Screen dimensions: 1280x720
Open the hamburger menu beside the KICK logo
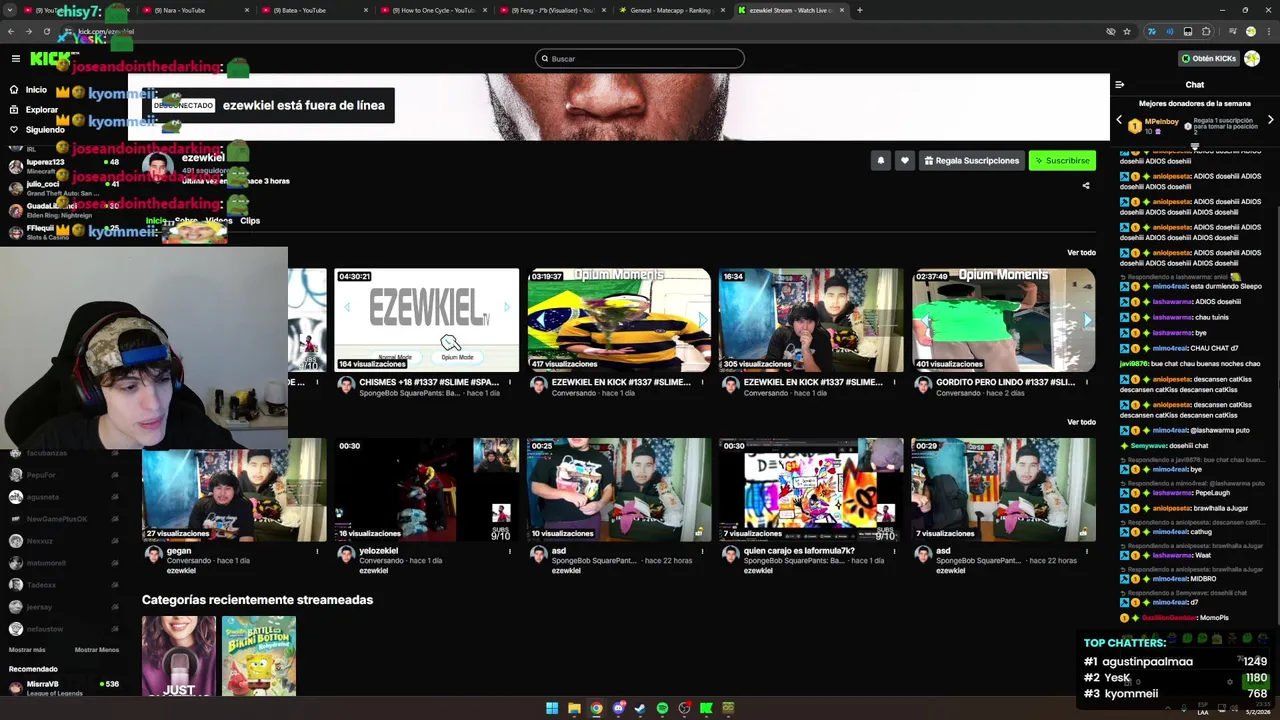pyautogui.click(x=15, y=59)
